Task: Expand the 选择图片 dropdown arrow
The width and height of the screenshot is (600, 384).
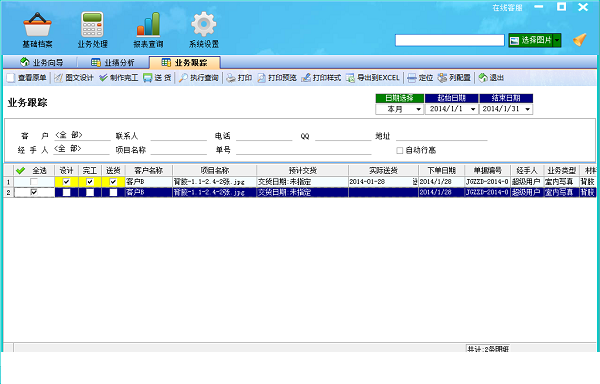Action: (x=557, y=40)
